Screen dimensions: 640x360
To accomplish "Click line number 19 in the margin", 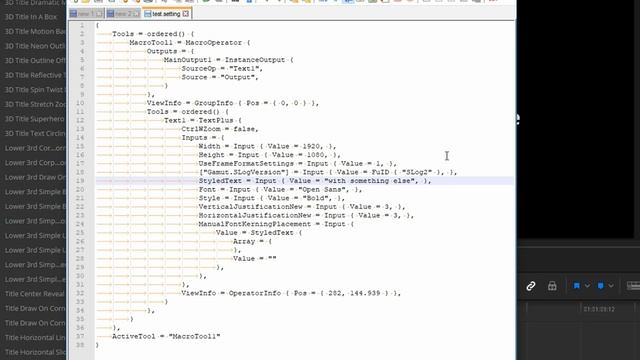I will click(80, 181).
